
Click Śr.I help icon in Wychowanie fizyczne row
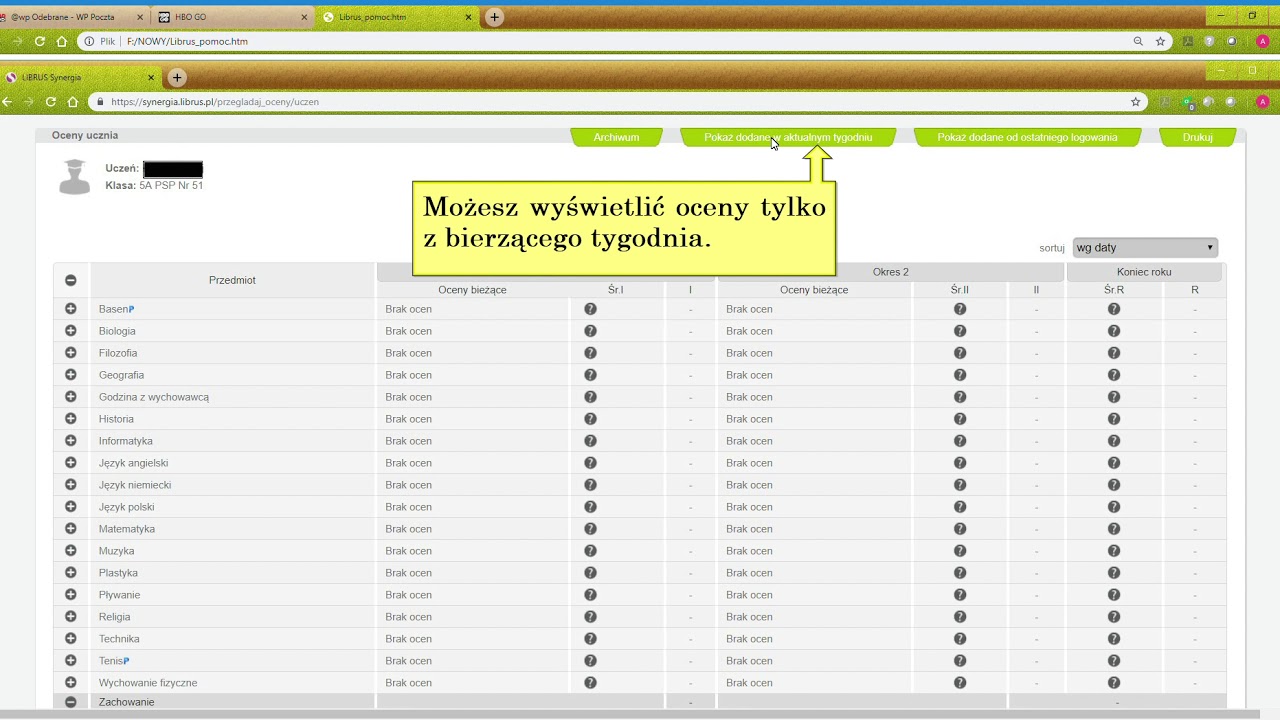point(590,683)
